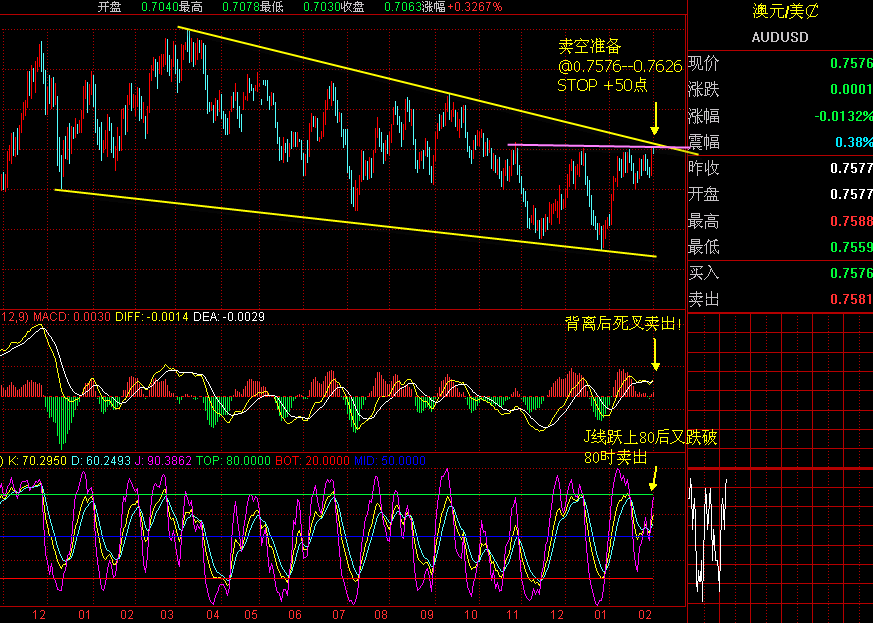
Task: Click the J: 90.3862 indicator value
Action: pyautogui.click(x=164, y=461)
